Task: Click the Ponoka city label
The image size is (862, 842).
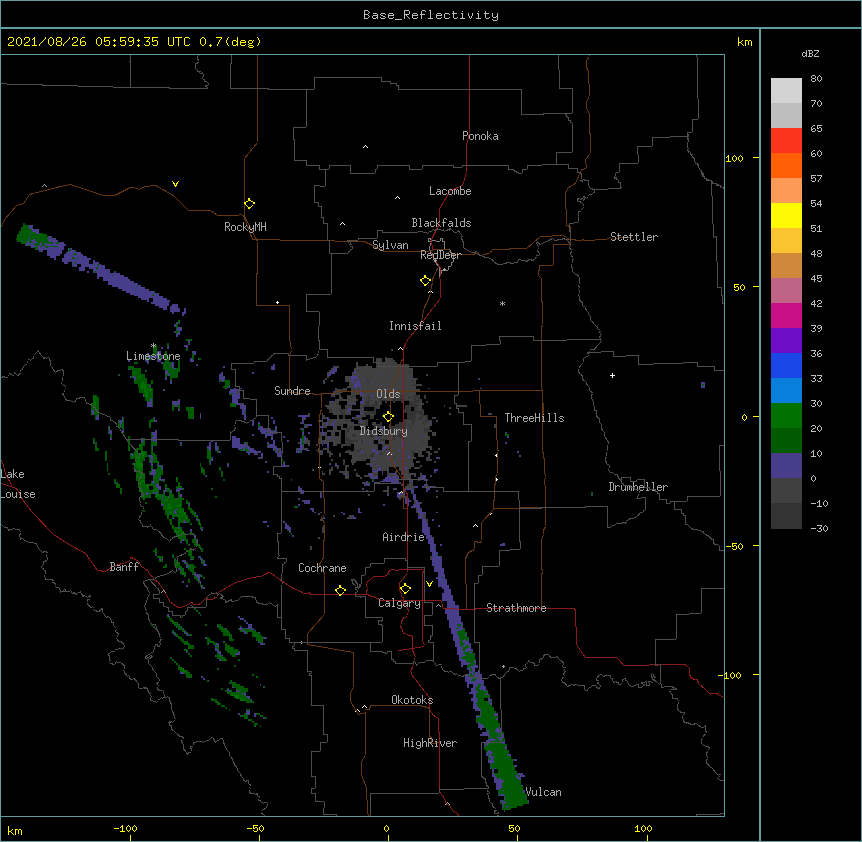Action: pyautogui.click(x=480, y=136)
